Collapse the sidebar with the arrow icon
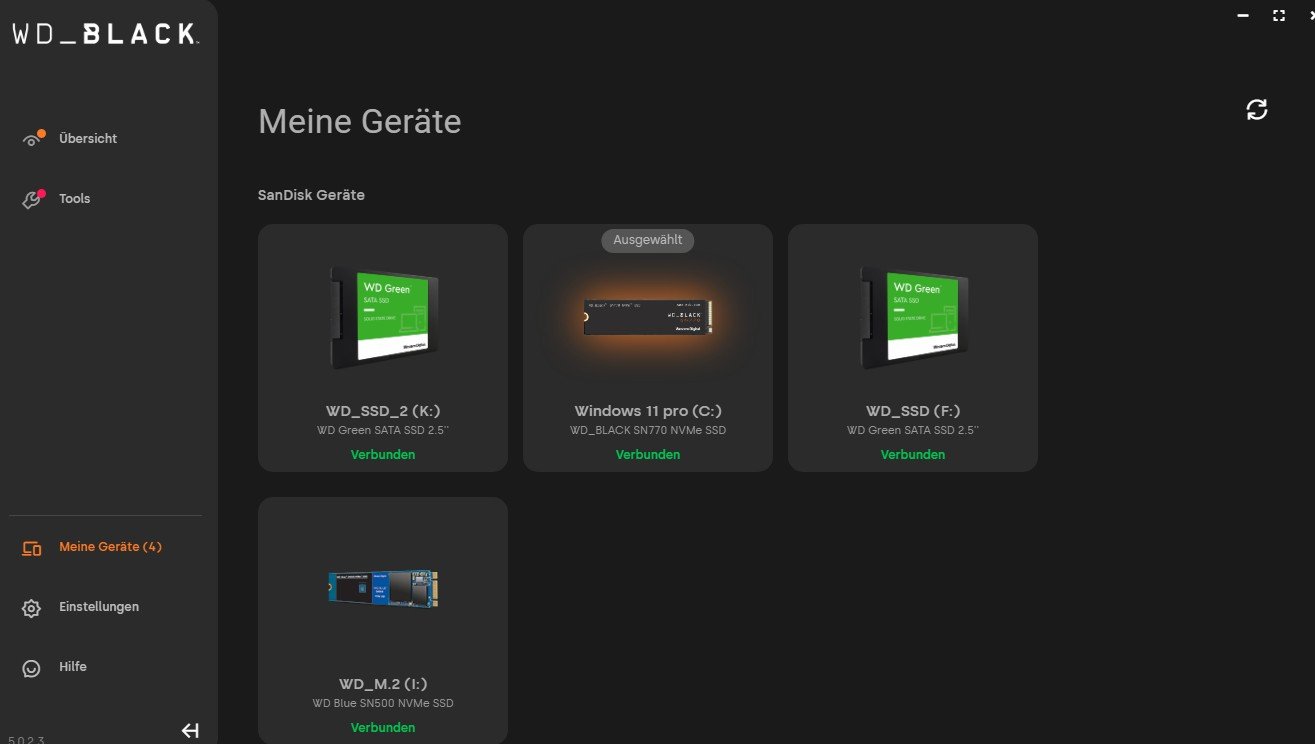Screen dimensions: 1315x744 click(x=190, y=731)
